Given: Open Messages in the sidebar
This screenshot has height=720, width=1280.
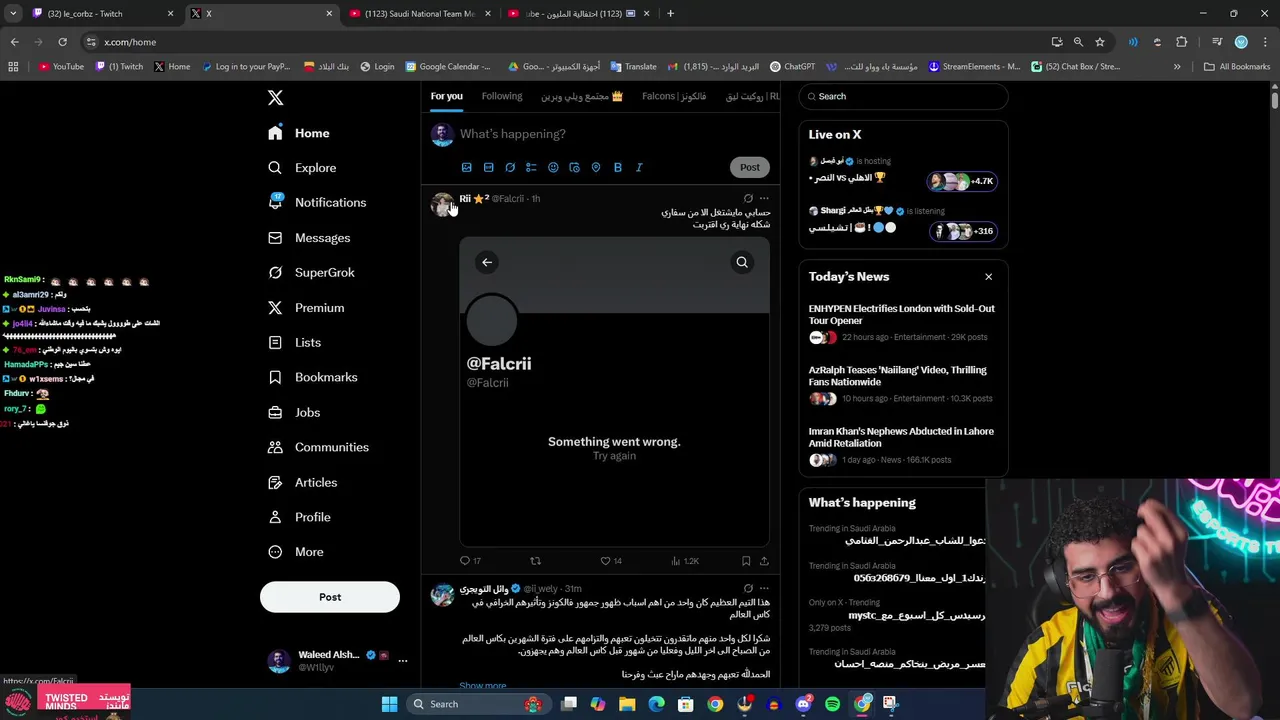Looking at the screenshot, I should click(x=310, y=238).
